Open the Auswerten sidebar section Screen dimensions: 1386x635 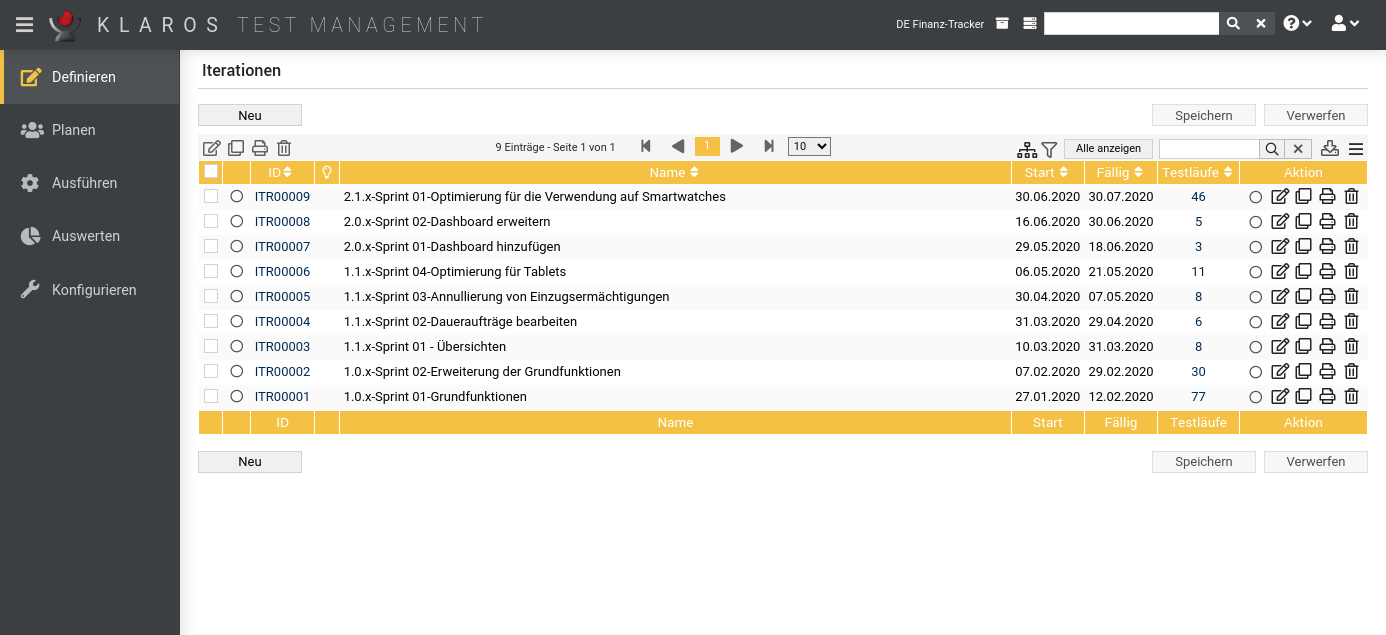tap(90, 236)
